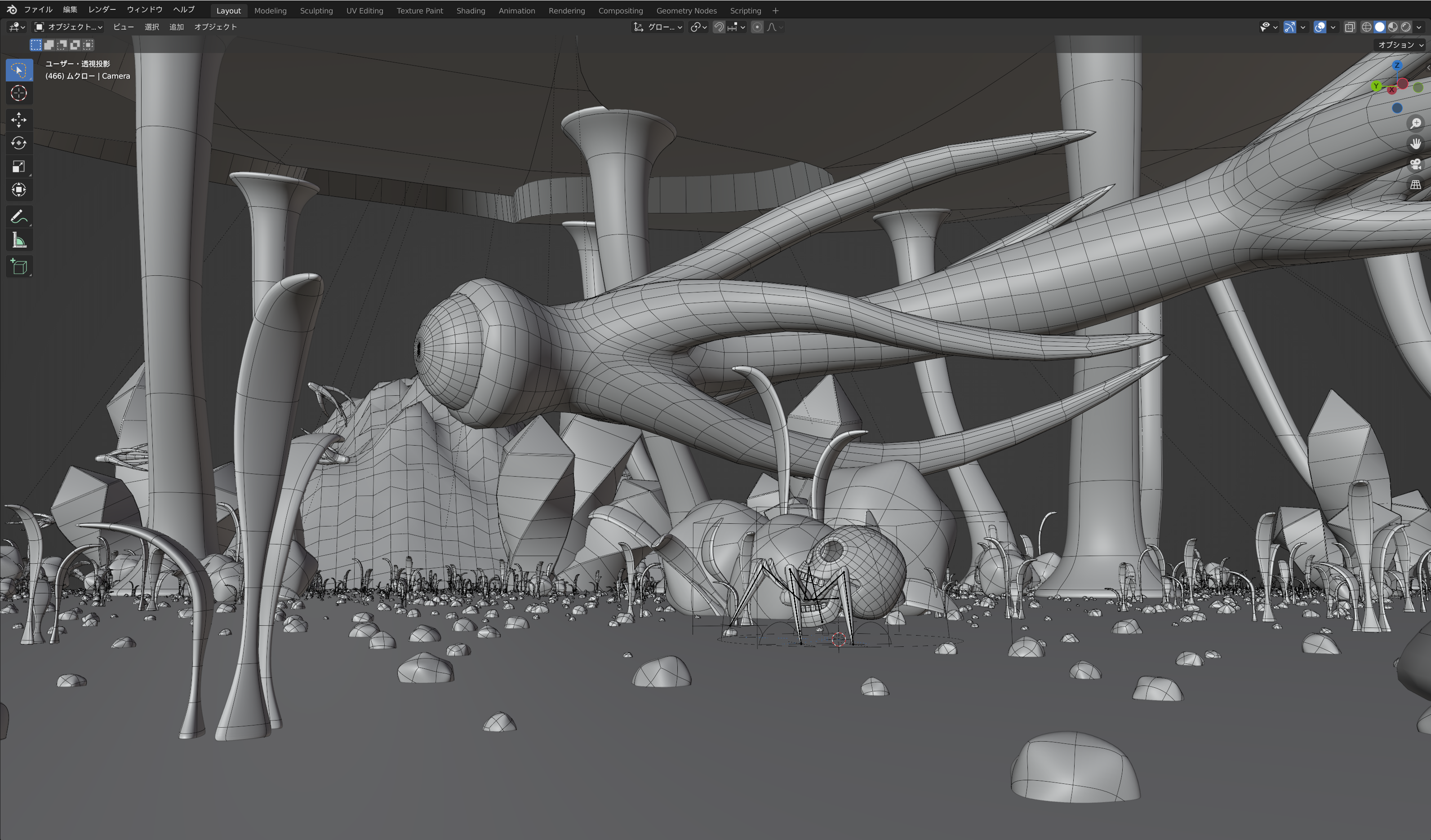Pick the Measure ruler tool
The height and width of the screenshot is (840, 1431).
click(19, 240)
